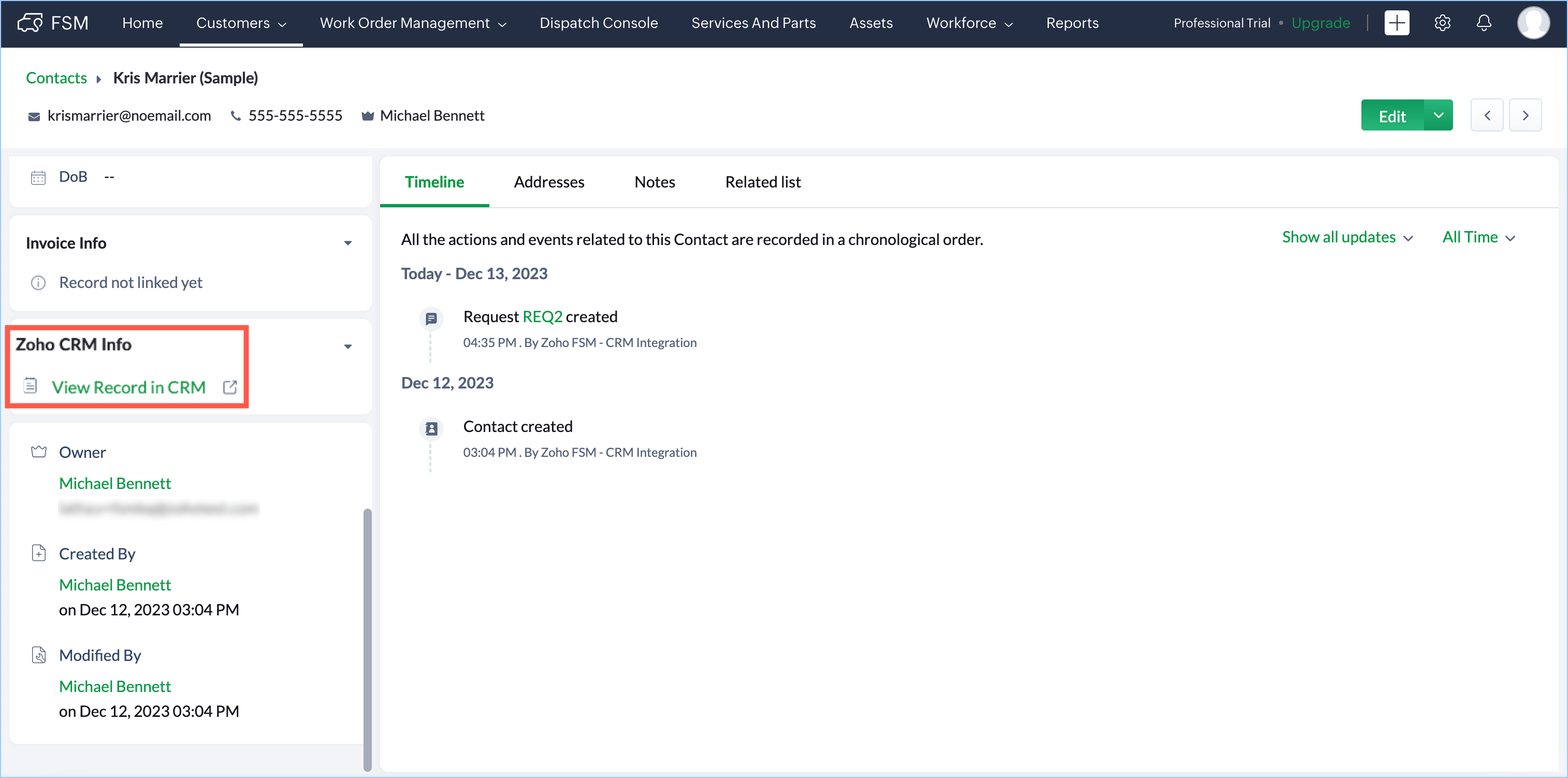Click the FSM logo icon
Viewport: 1568px width, 778px height.
coord(29,22)
